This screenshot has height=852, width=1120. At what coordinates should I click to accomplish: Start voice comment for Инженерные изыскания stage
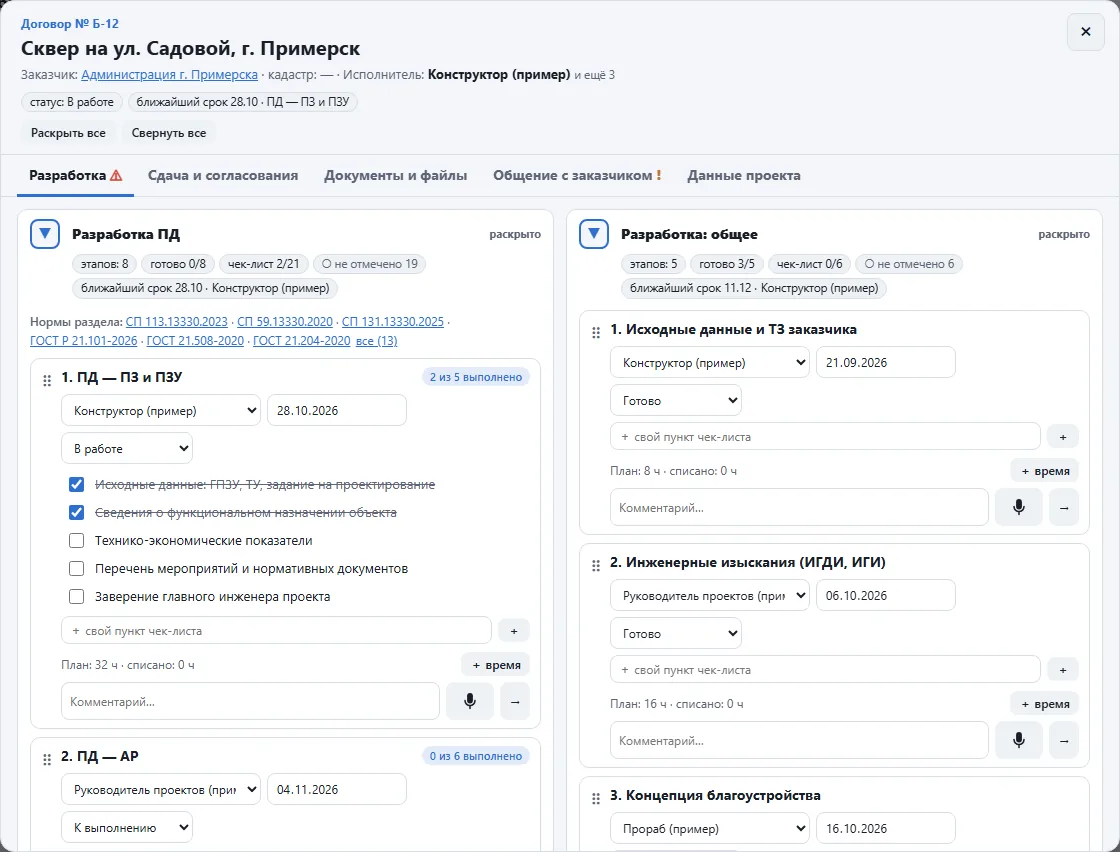point(1019,740)
